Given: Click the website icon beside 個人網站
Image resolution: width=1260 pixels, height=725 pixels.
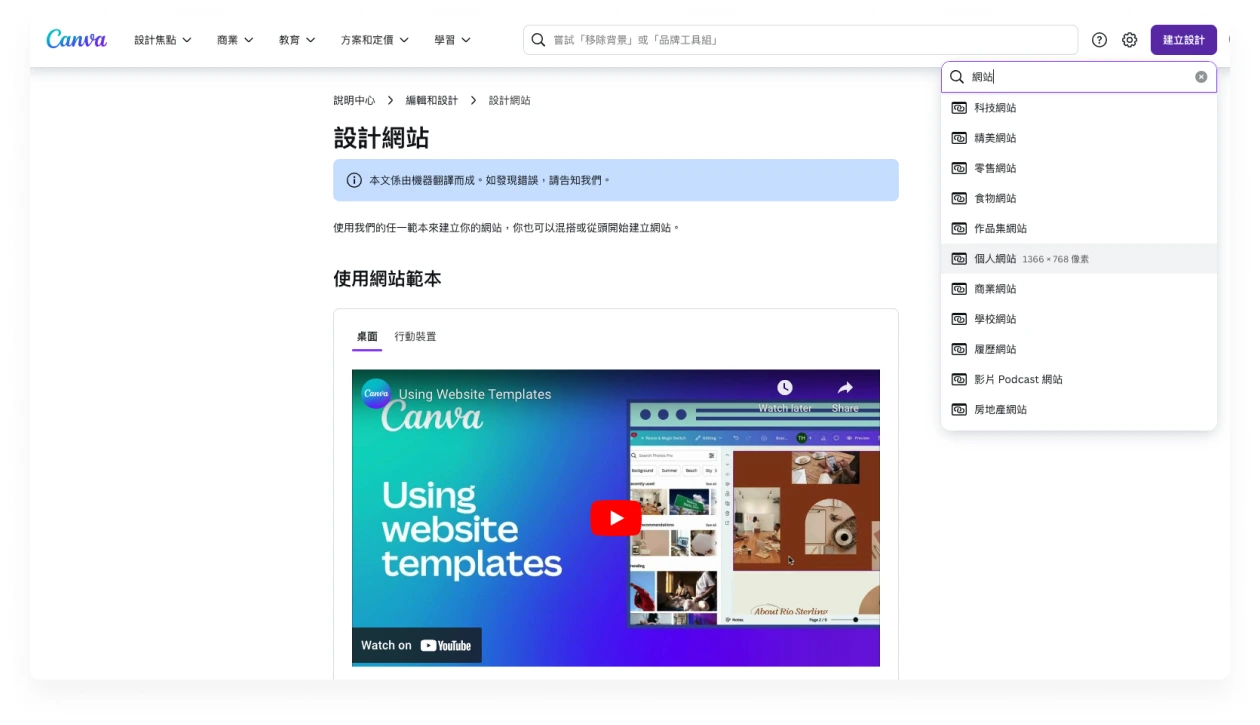Looking at the screenshot, I should point(959,259).
